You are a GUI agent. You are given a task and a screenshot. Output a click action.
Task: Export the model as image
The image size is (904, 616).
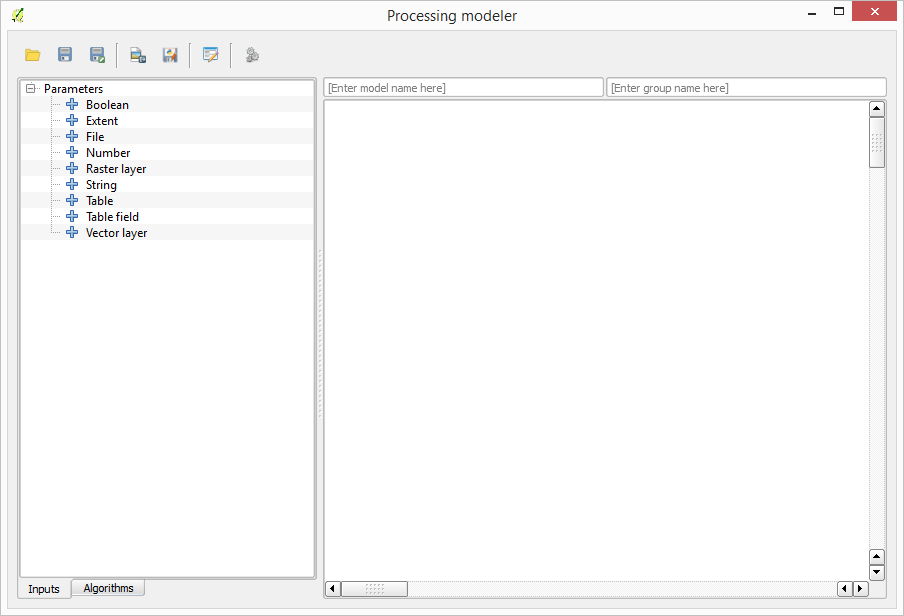click(138, 55)
